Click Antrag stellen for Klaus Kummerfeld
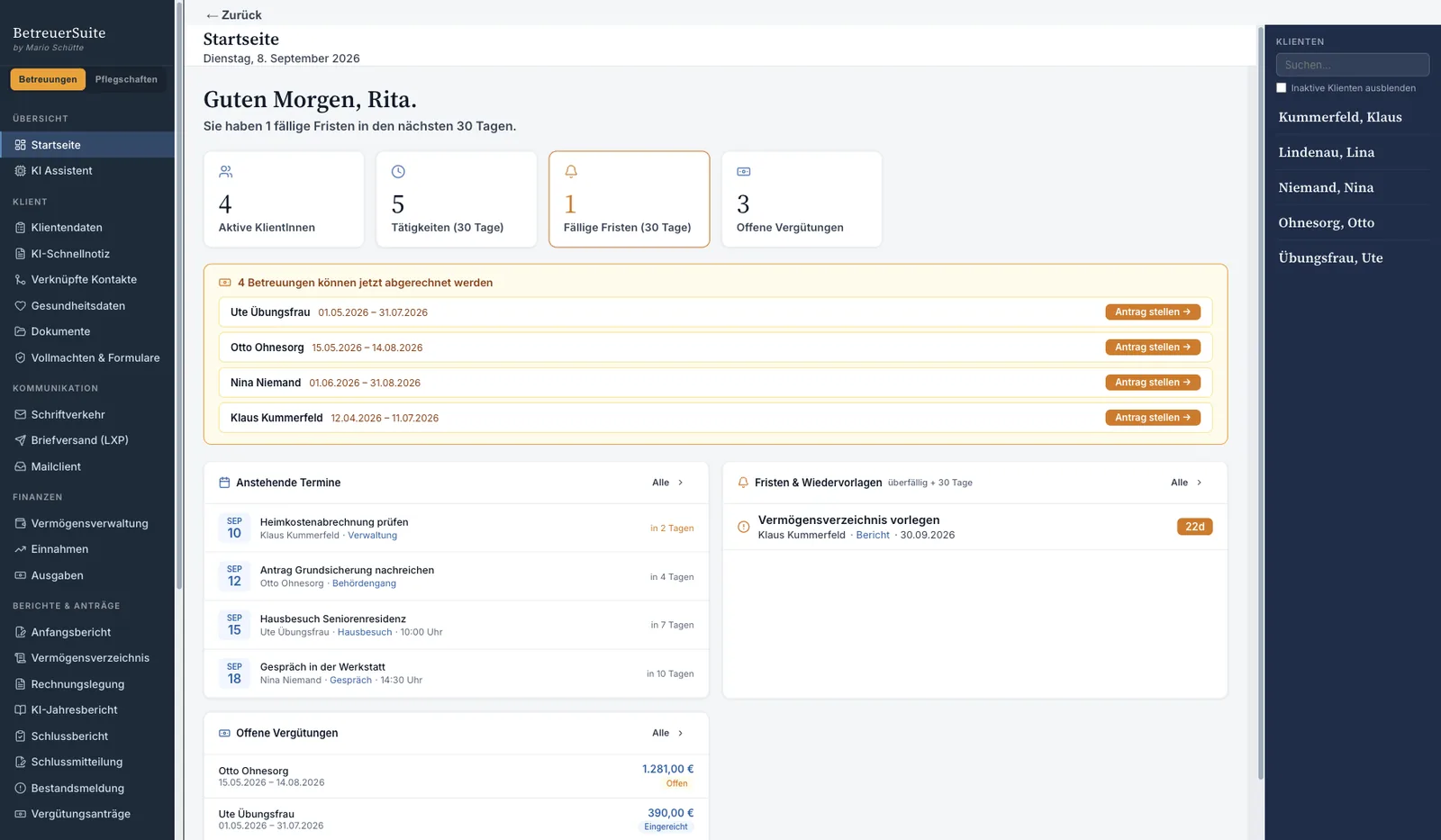 (x=1153, y=418)
